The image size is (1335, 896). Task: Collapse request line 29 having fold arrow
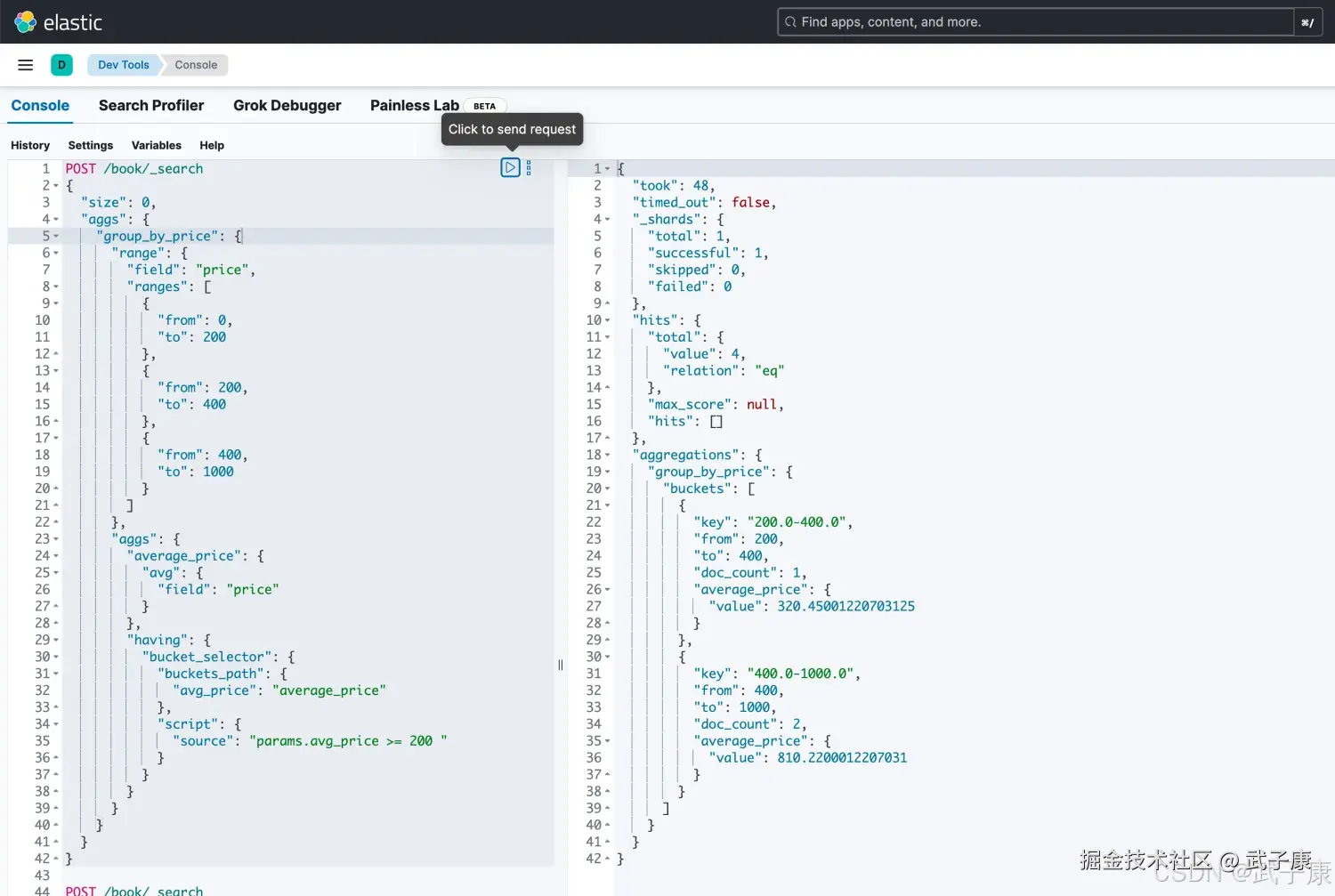click(56, 641)
